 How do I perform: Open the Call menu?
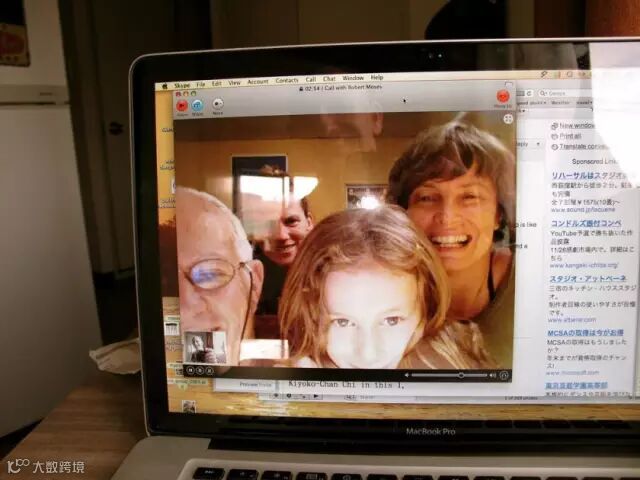(x=311, y=80)
